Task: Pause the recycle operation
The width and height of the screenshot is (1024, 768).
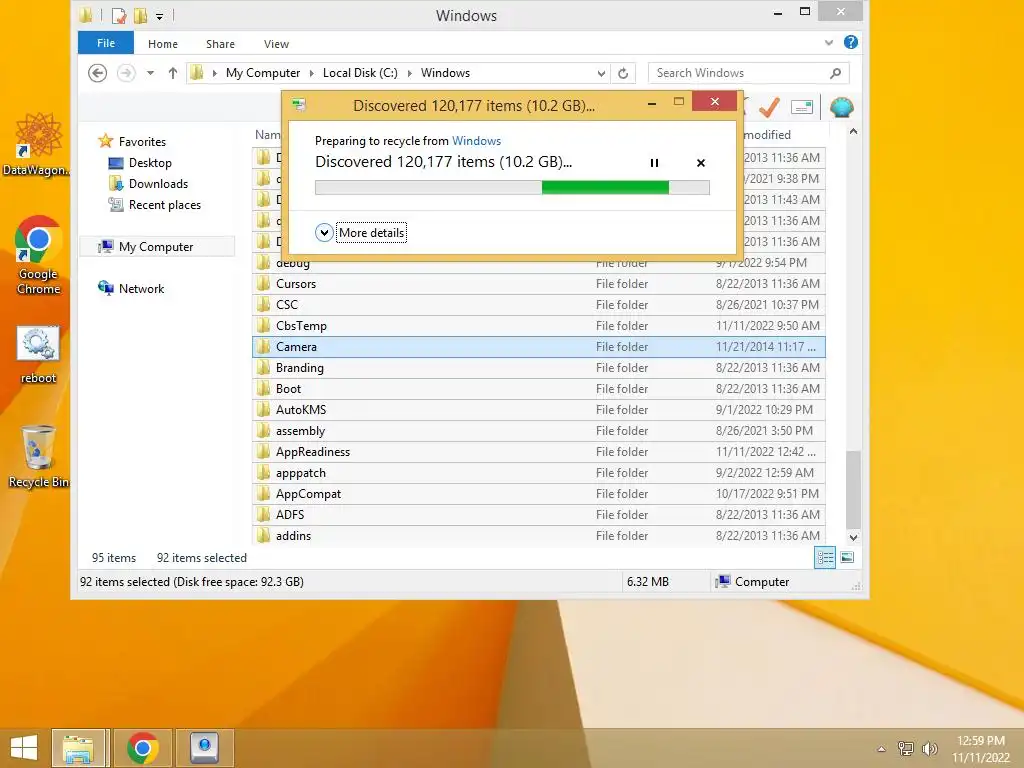Action: pyautogui.click(x=654, y=163)
